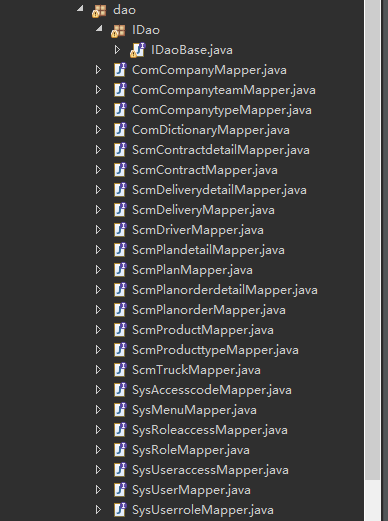
Task: Click the SysRoleMapper.java file icon
Action: click(x=120, y=450)
